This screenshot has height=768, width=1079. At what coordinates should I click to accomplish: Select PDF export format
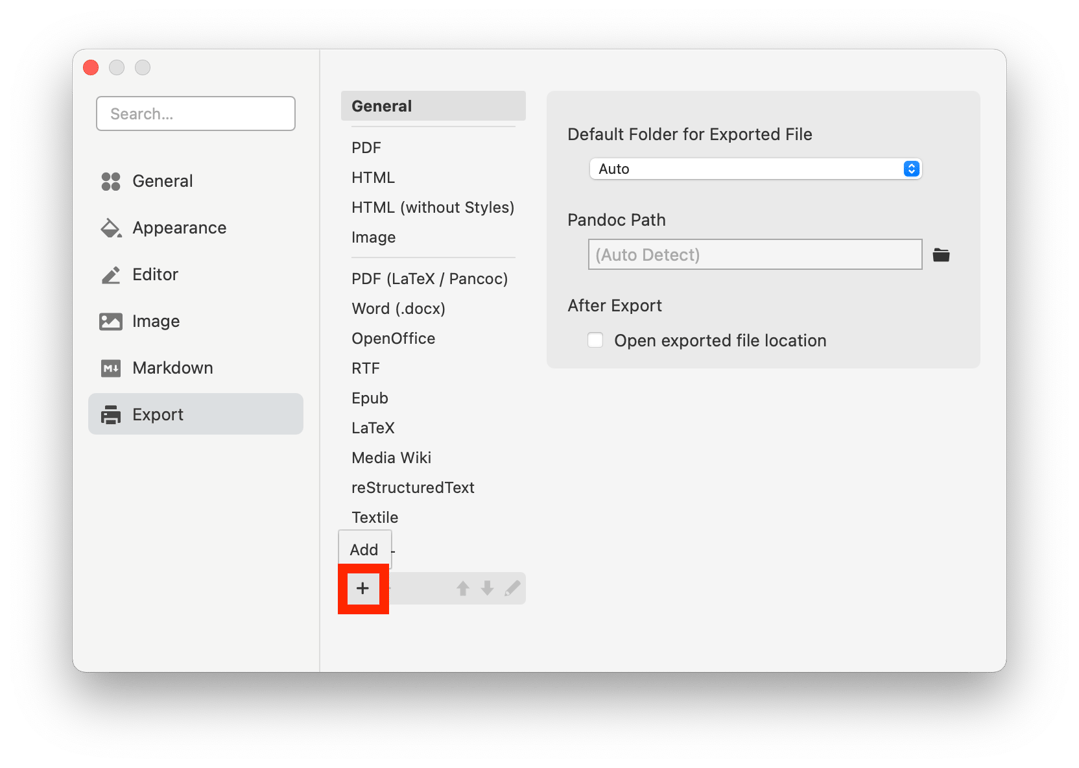(x=366, y=147)
